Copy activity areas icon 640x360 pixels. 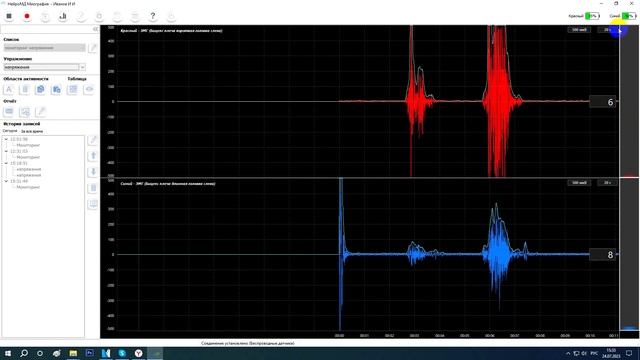[40, 89]
